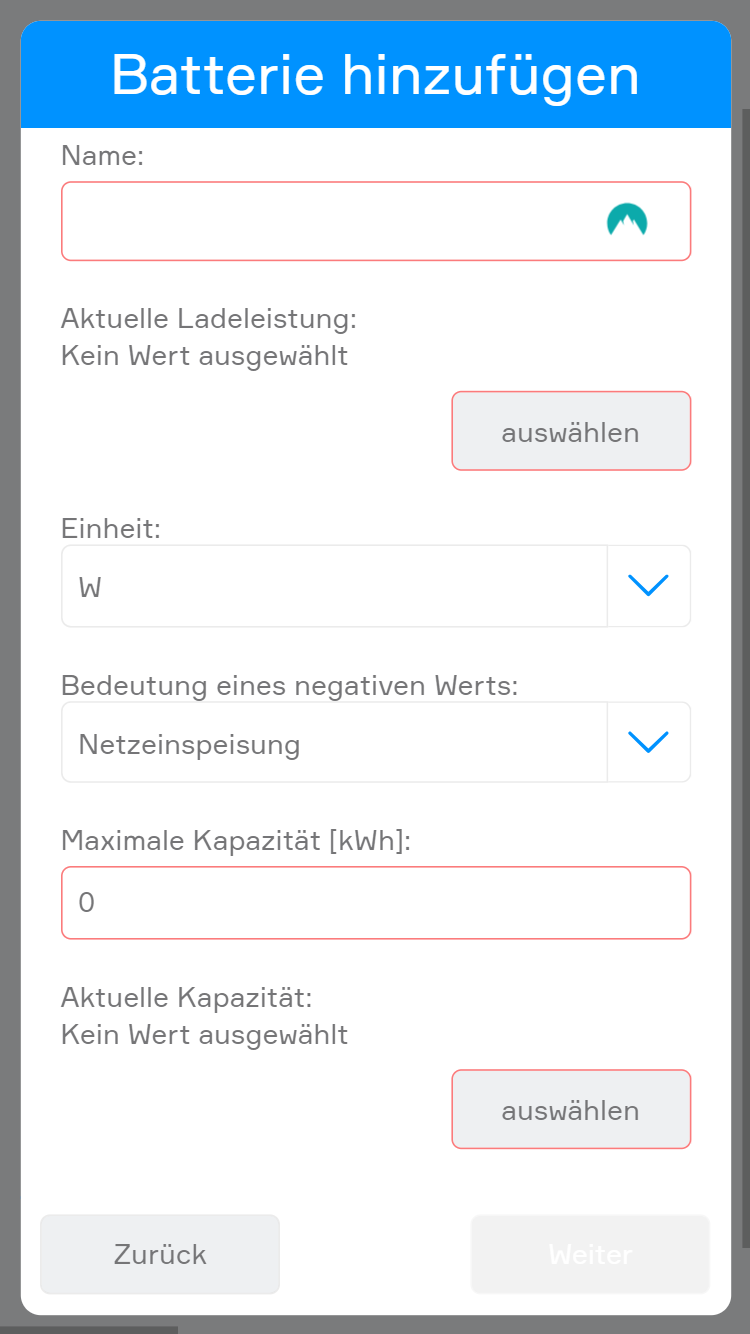Click Kein Wert ausgewählt under Ladeleistung
The height and width of the screenshot is (1334, 750).
pos(205,355)
